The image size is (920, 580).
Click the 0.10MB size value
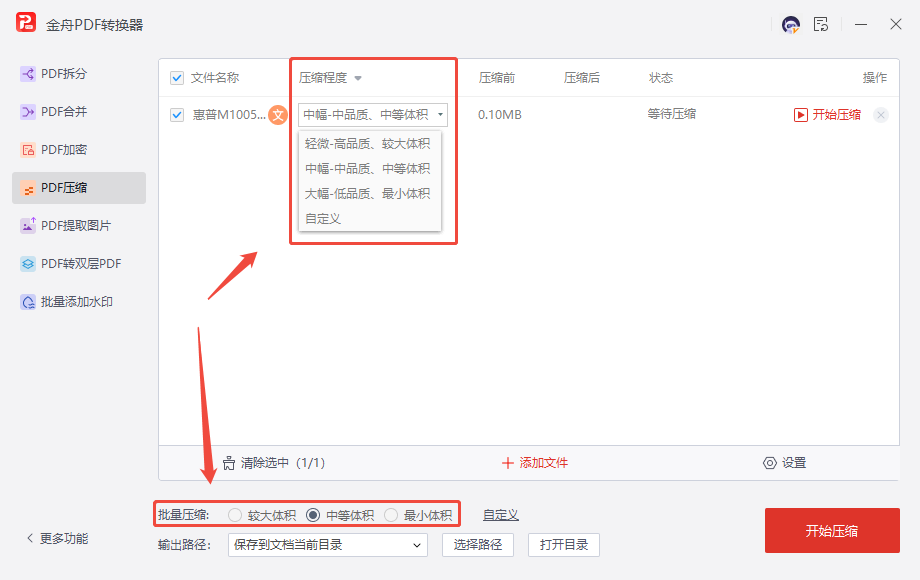pyautogui.click(x=499, y=115)
